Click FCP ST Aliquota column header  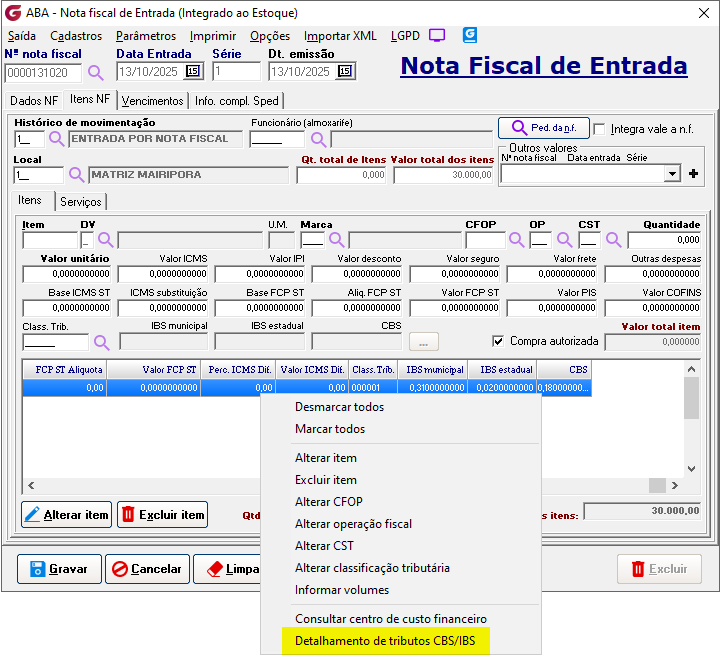coord(65,370)
